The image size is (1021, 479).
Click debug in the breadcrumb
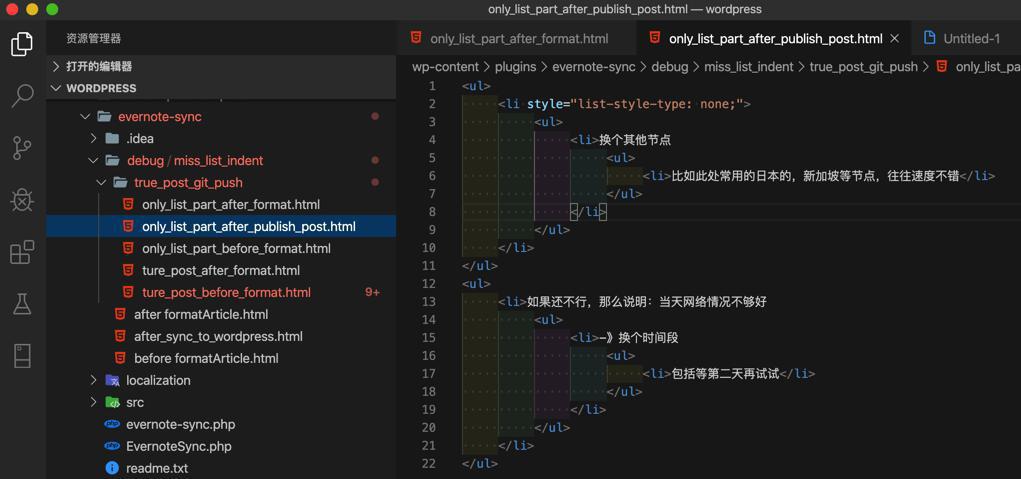pyautogui.click(x=669, y=66)
